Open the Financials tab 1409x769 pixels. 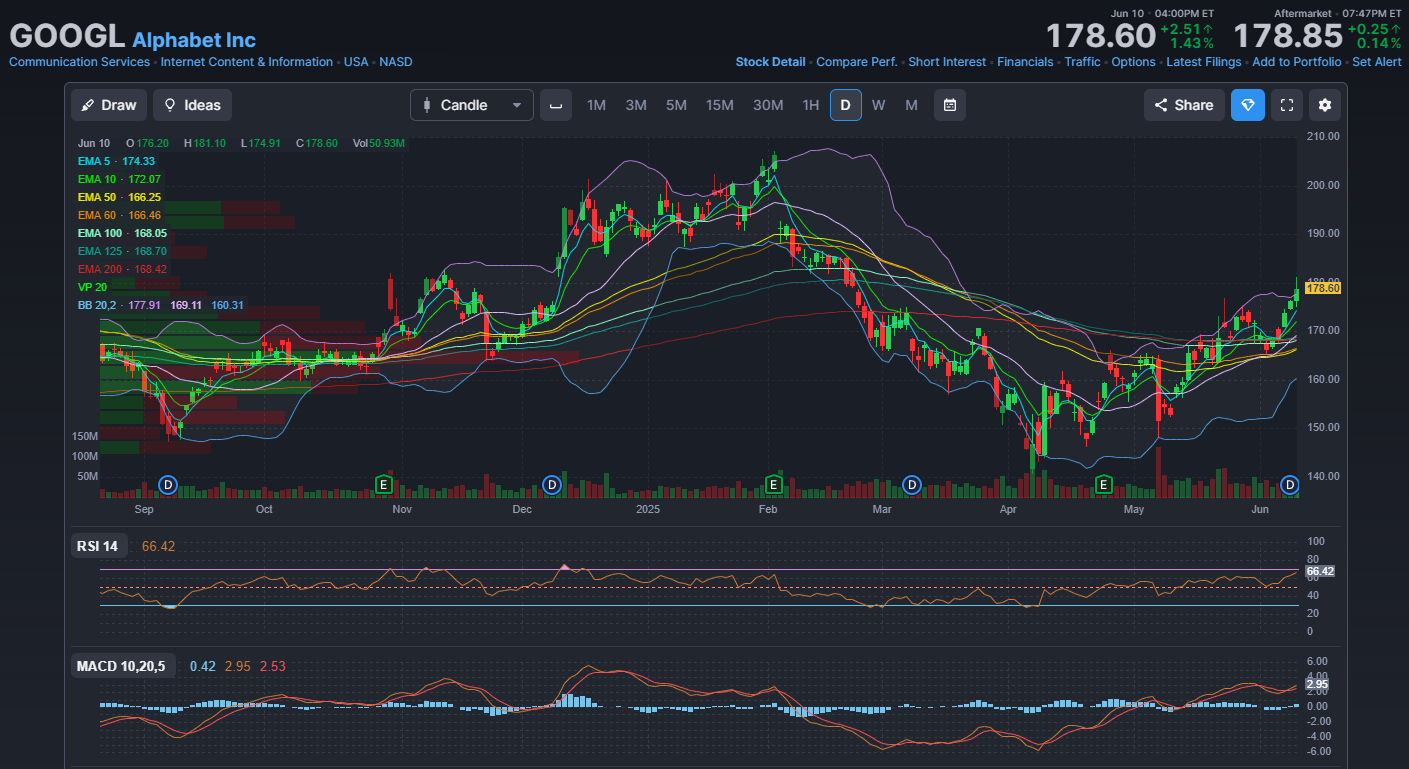(1025, 62)
